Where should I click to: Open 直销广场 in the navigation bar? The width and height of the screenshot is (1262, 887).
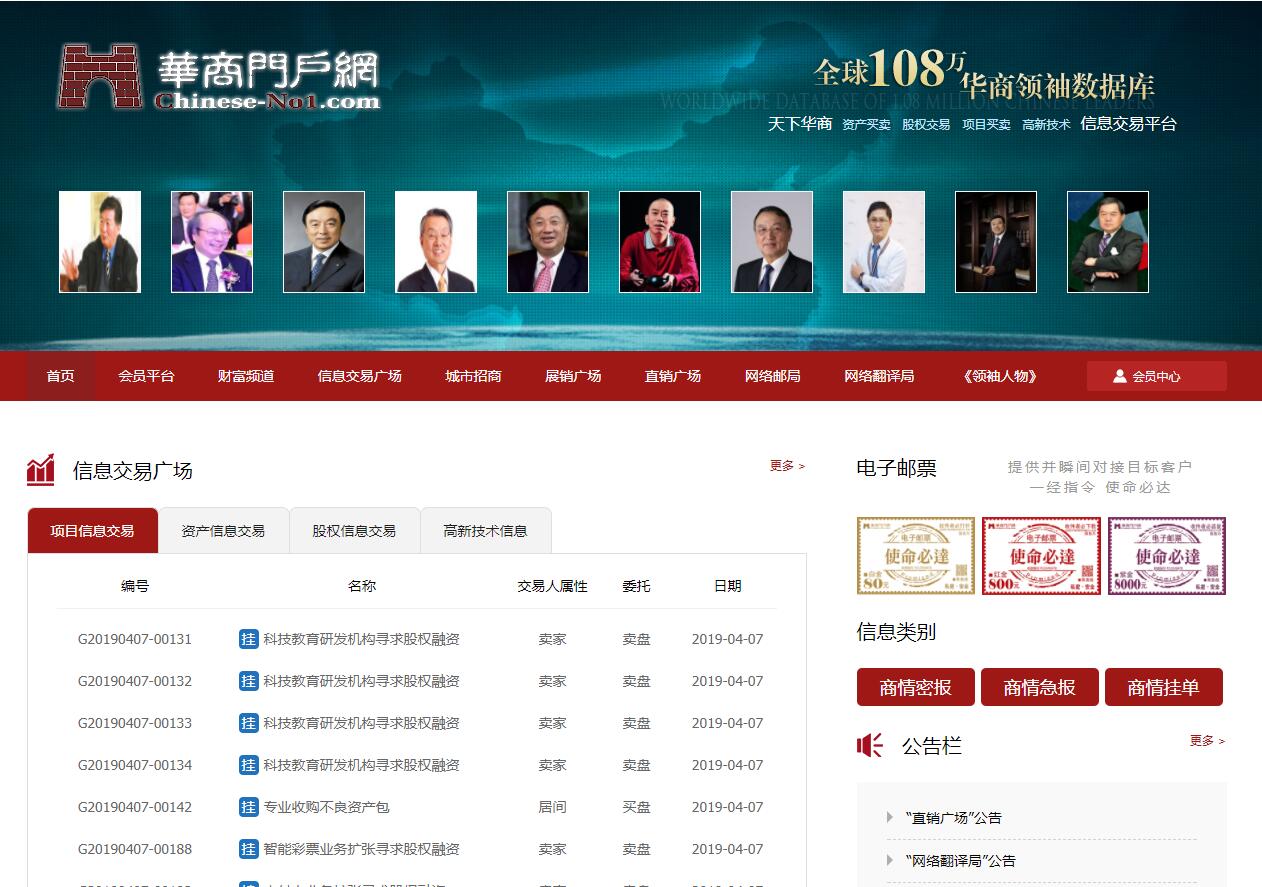673,376
